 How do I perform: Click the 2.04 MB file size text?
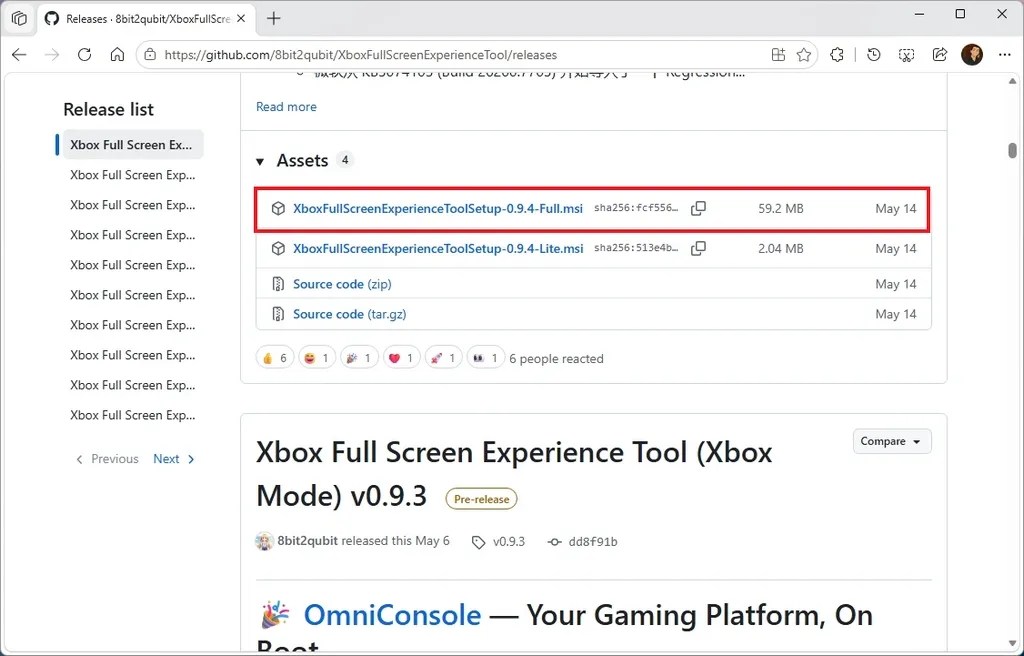tap(780, 248)
